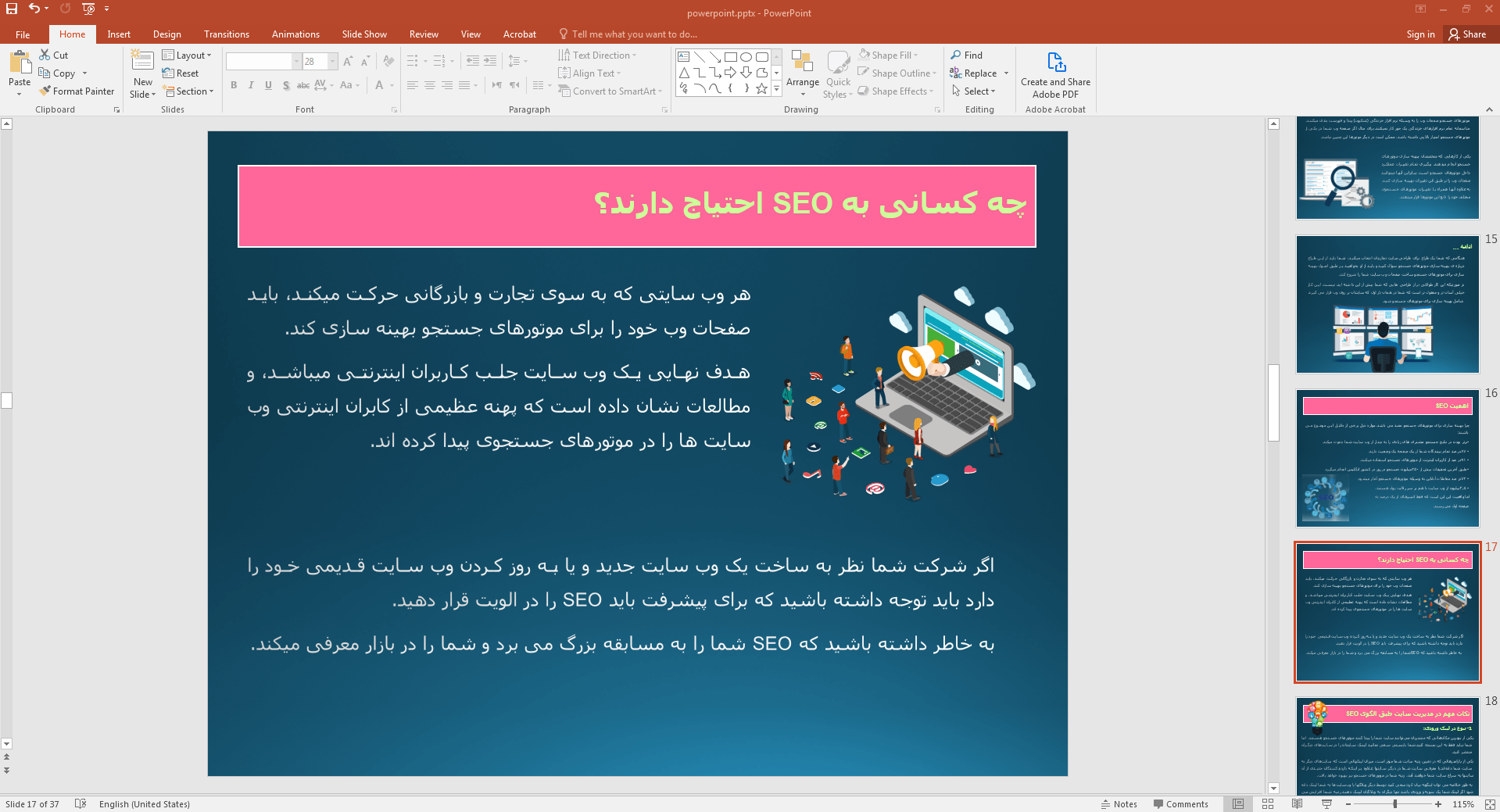Open the Shape Effects dropdown
1500x812 pixels.
point(896,91)
